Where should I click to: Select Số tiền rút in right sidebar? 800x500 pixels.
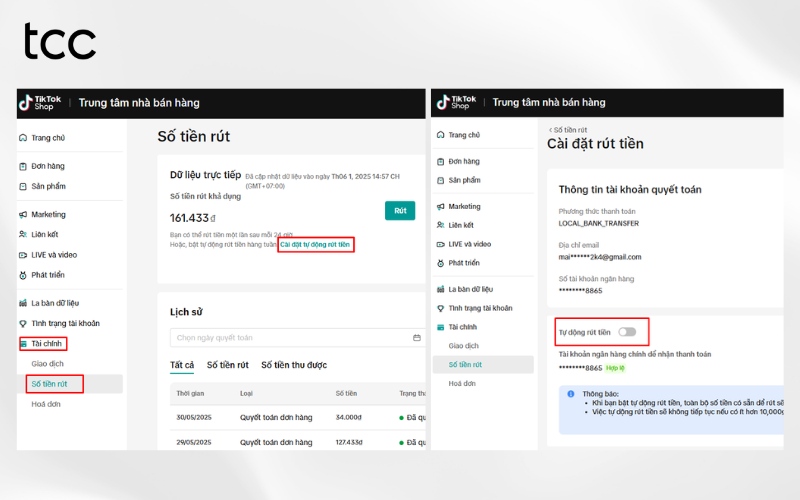click(x=465, y=365)
